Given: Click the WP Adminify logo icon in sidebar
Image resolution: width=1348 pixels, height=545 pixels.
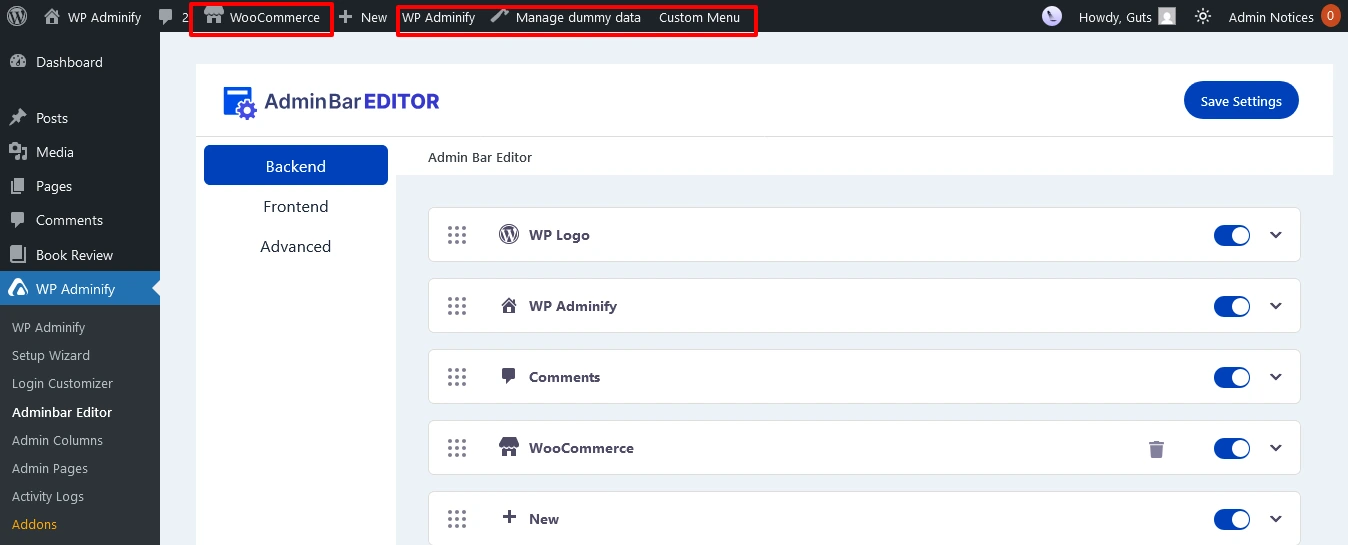Looking at the screenshot, I should [x=18, y=289].
